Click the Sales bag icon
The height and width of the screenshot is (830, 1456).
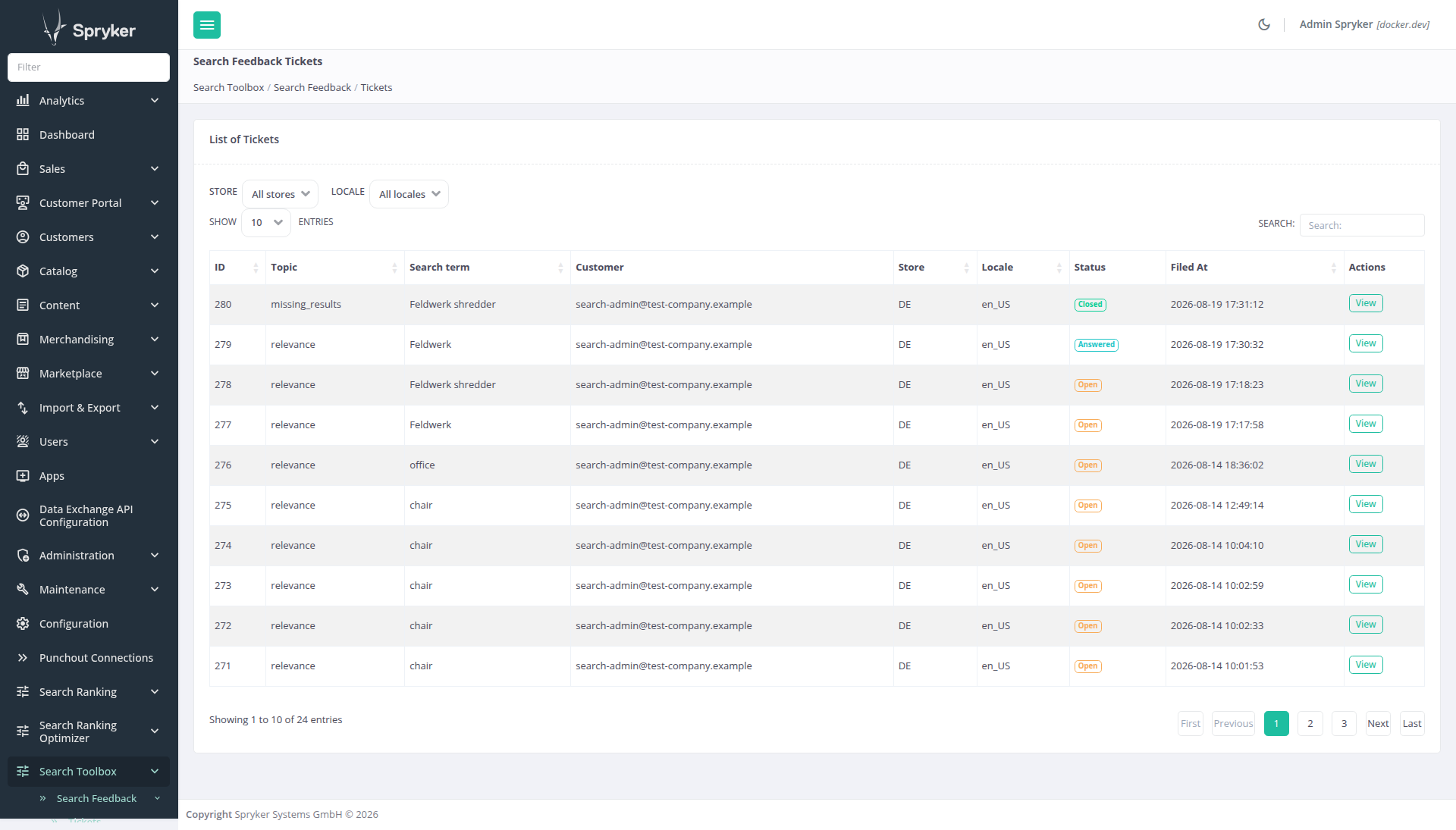coord(23,168)
